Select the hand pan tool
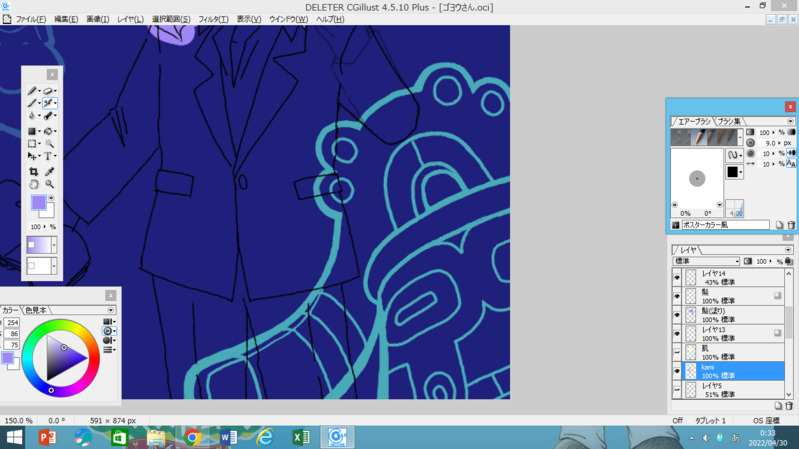 point(33,184)
